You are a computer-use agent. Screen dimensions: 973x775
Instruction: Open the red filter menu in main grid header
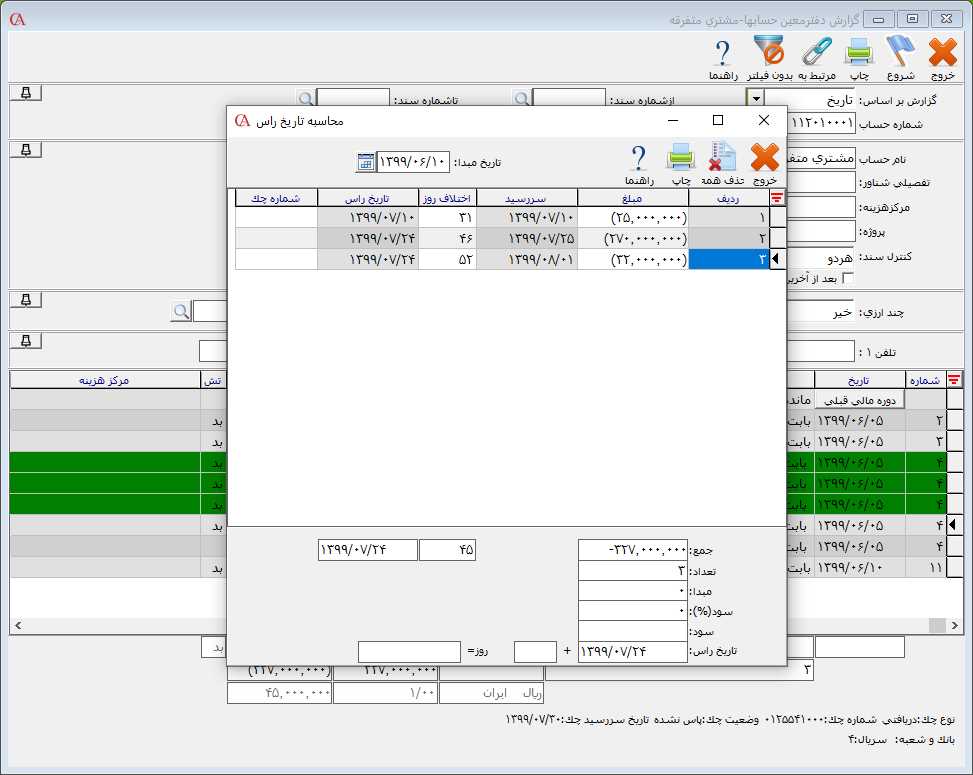954,379
